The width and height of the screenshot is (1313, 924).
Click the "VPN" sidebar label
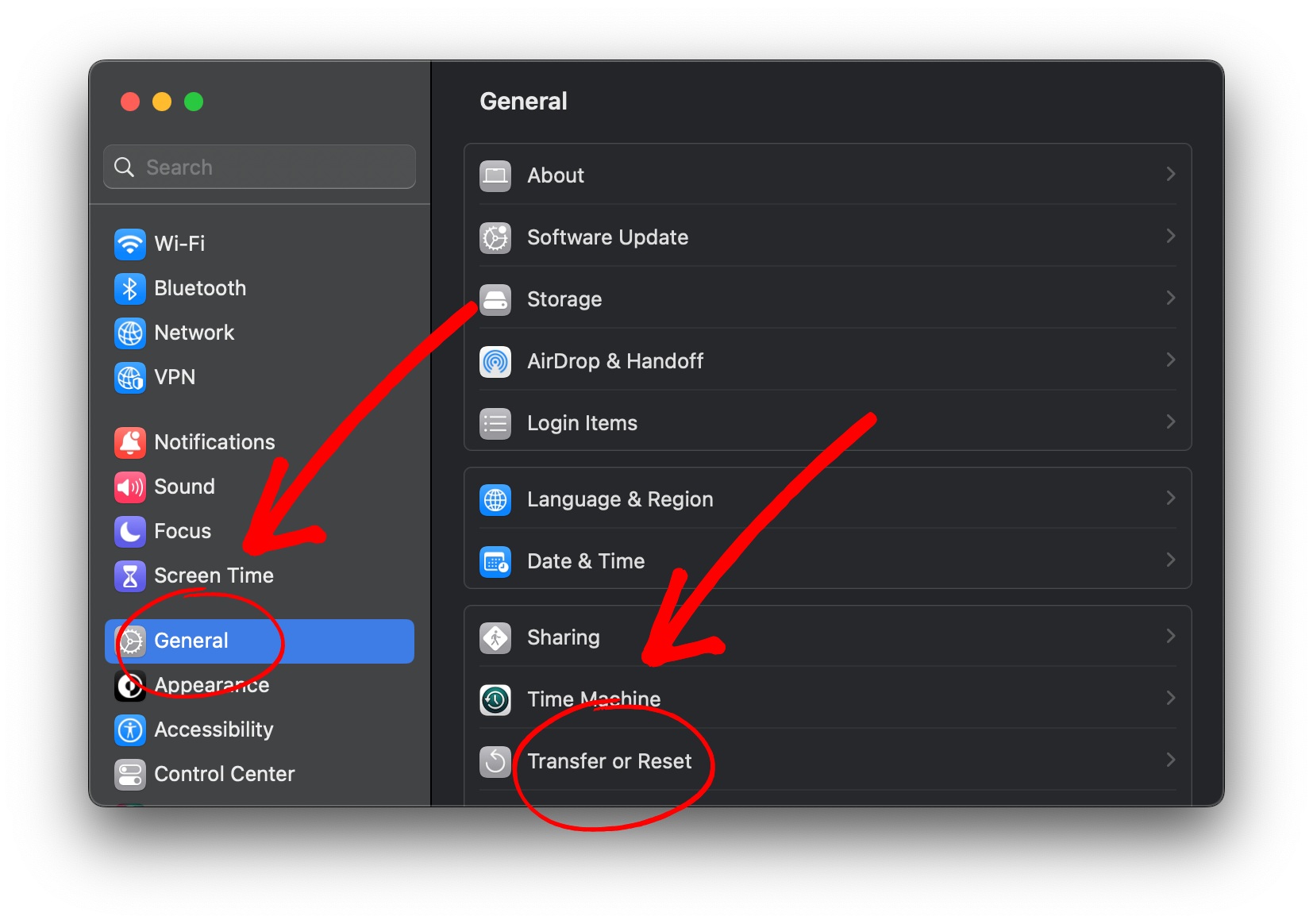click(175, 377)
